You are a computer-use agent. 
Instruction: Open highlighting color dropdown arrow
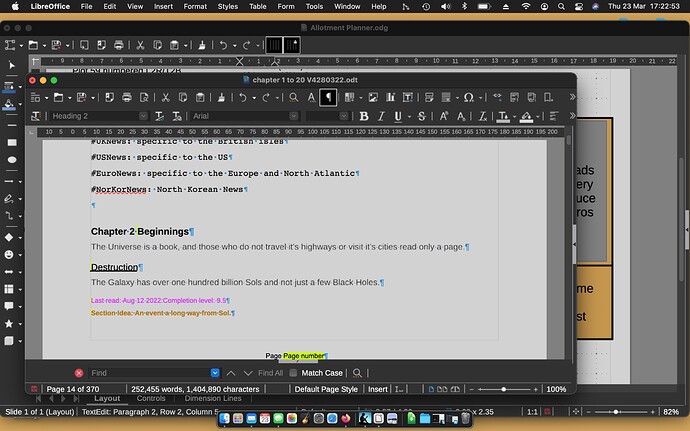[x=537, y=117]
